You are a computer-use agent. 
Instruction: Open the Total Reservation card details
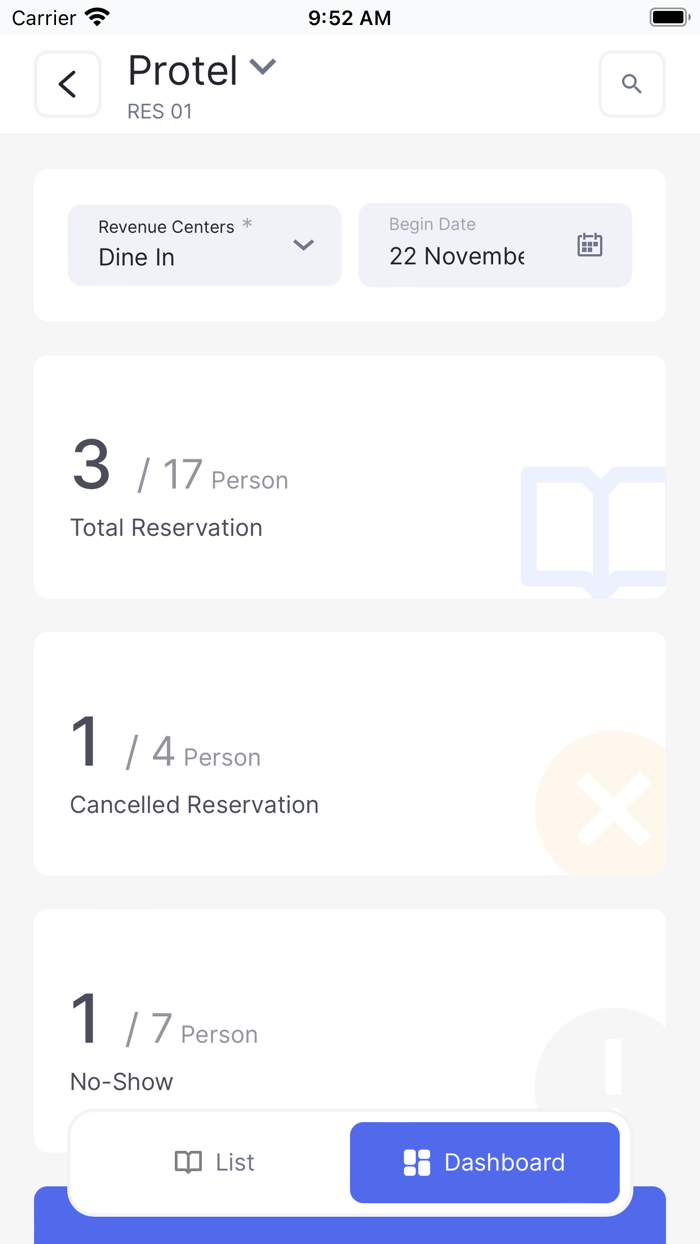[x=349, y=475]
